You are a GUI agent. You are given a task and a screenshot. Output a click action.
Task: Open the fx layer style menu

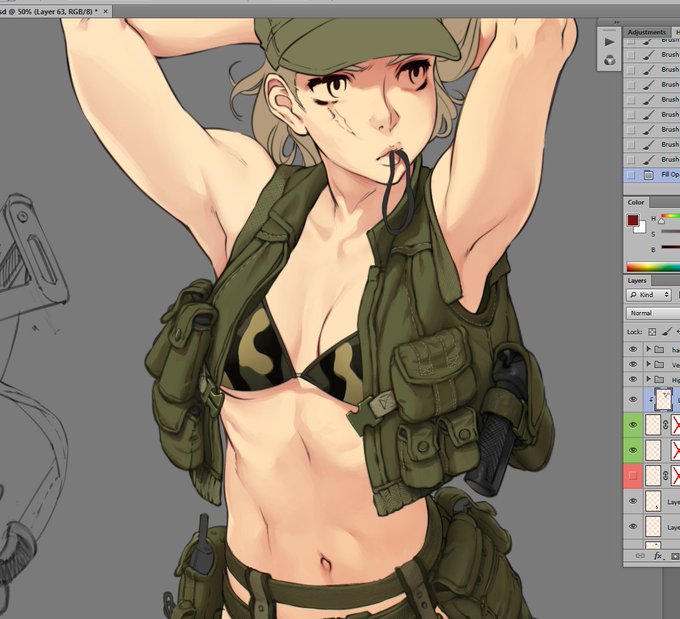pyautogui.click(x=658, y=556)
